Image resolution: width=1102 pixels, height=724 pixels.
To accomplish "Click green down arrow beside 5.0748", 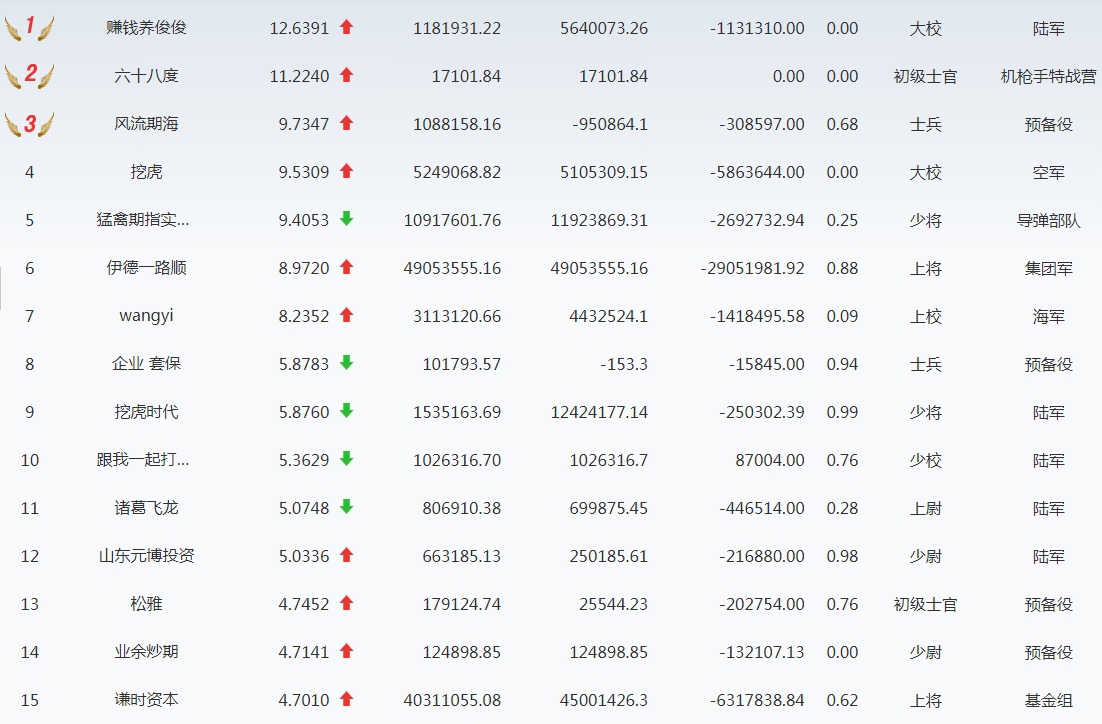I will (x=346, y=506).
